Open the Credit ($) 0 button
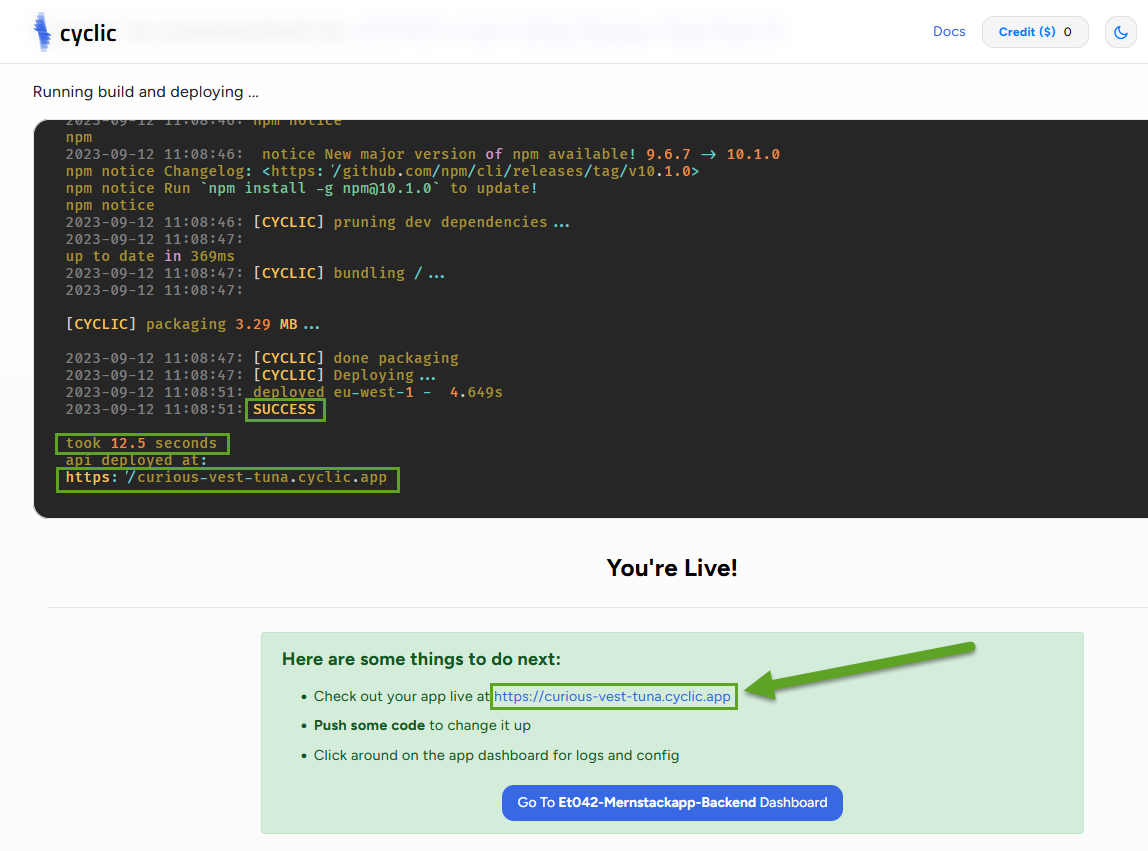The height and width of the screenshot is (851, 1148). [1035, 31]
